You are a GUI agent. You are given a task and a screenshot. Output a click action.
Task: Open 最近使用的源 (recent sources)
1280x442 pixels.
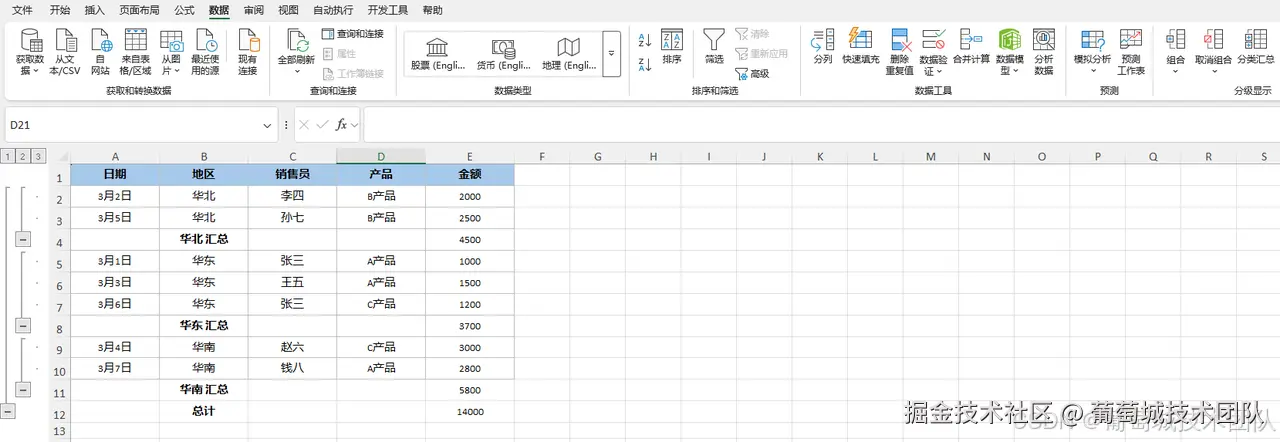point(206,52)
